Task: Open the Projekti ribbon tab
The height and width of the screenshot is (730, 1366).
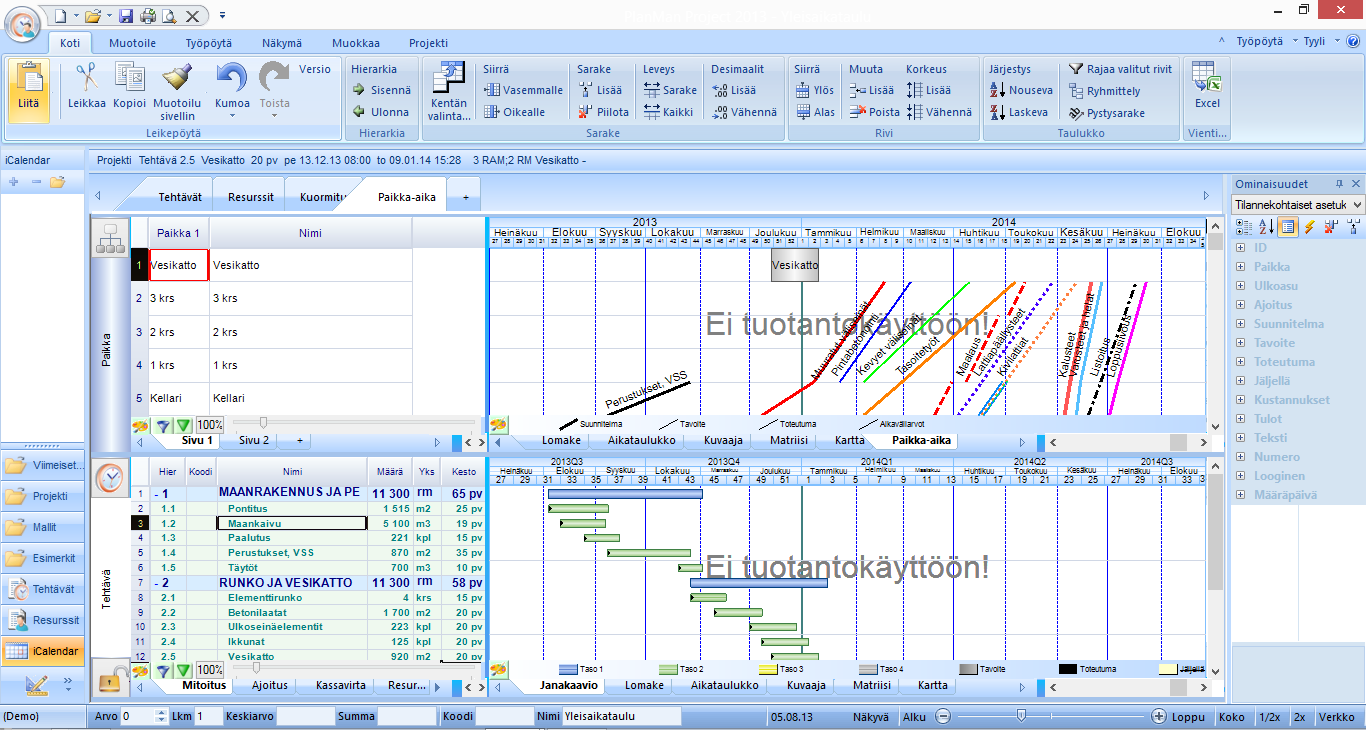Action: (428, 43)
